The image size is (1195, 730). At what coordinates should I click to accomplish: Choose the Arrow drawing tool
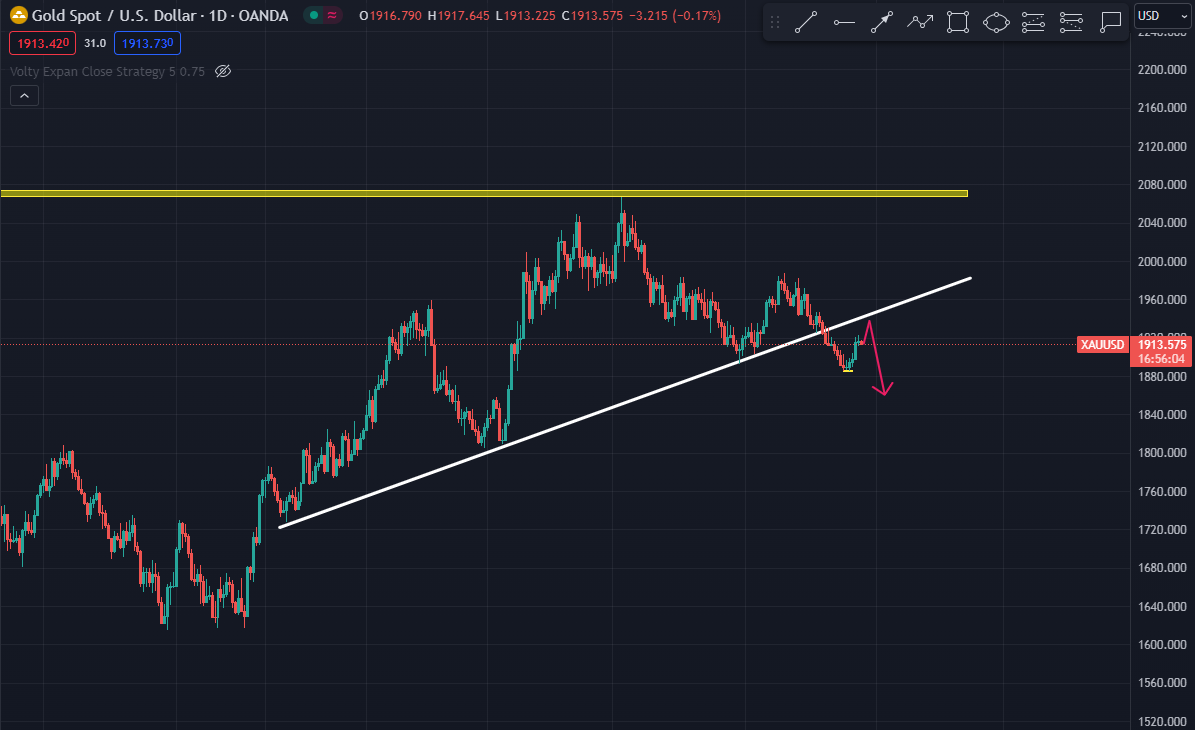[x=881, y=22]
